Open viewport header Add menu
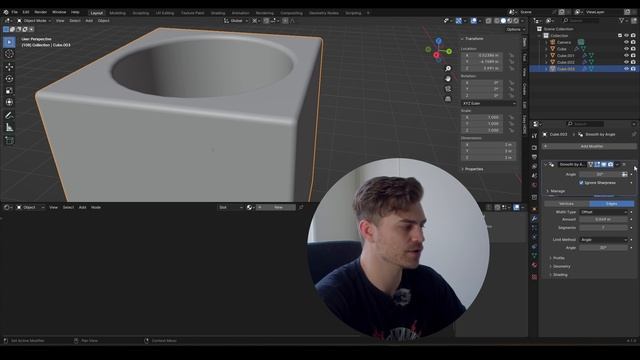 (89, 20)
